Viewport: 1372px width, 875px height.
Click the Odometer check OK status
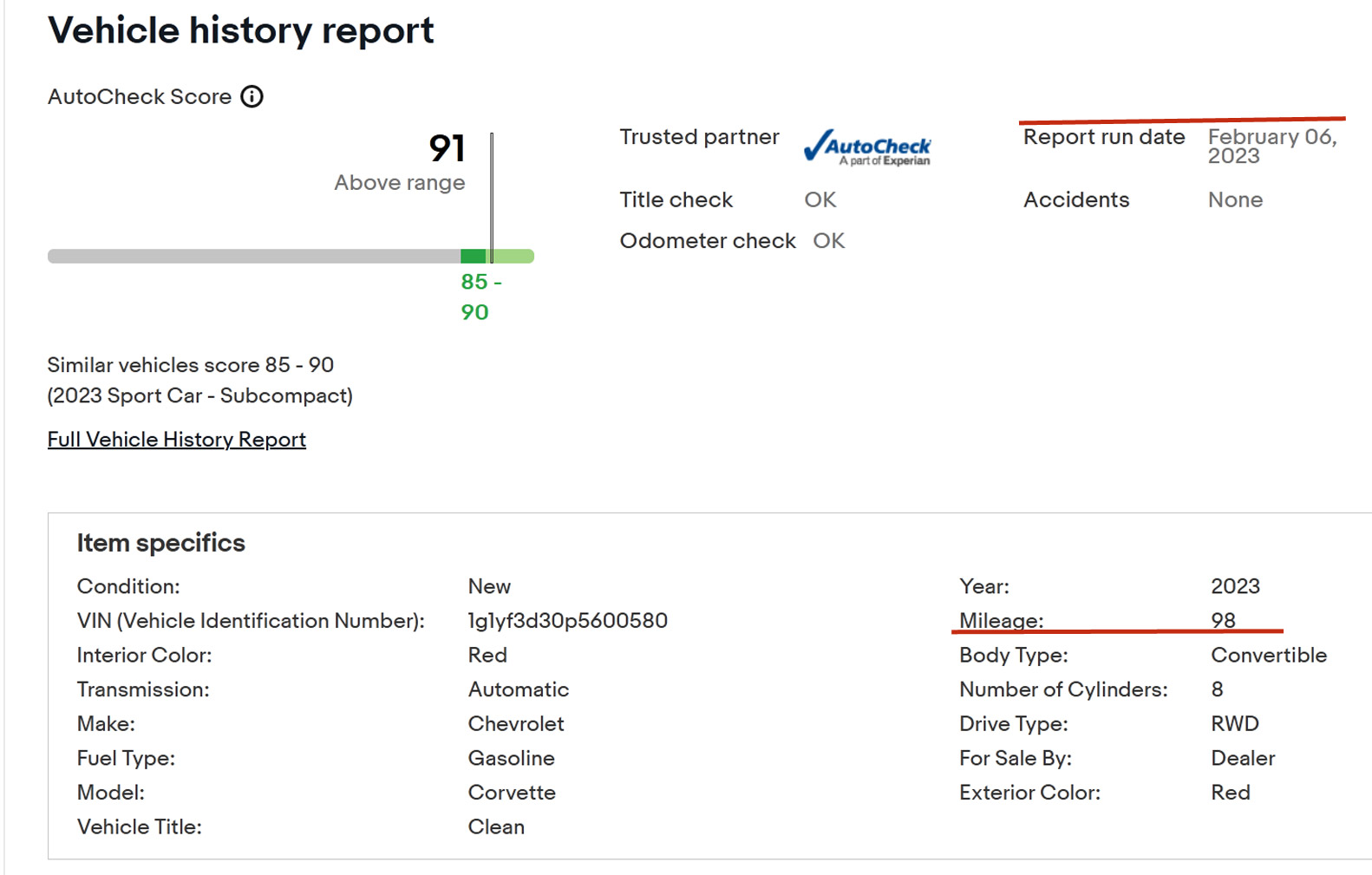828,241
